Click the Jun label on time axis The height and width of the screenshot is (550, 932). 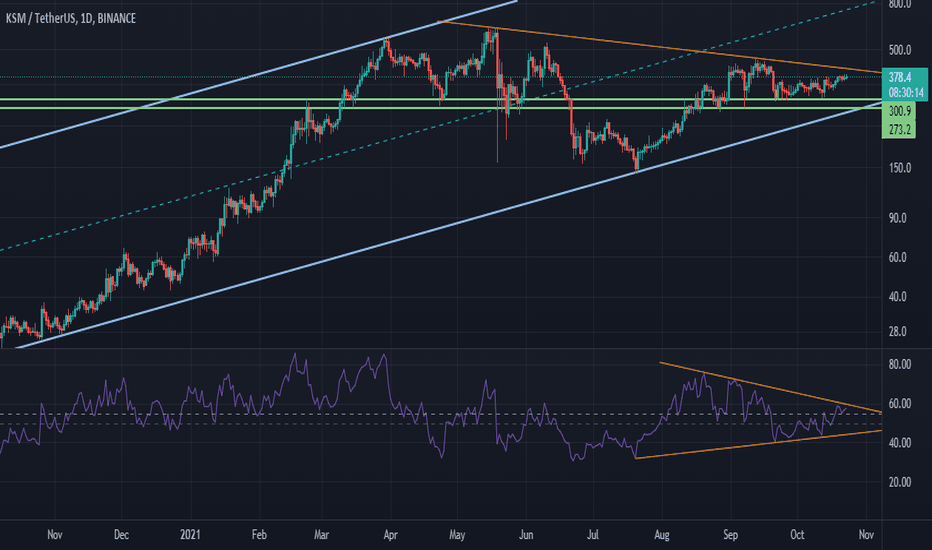526,535
